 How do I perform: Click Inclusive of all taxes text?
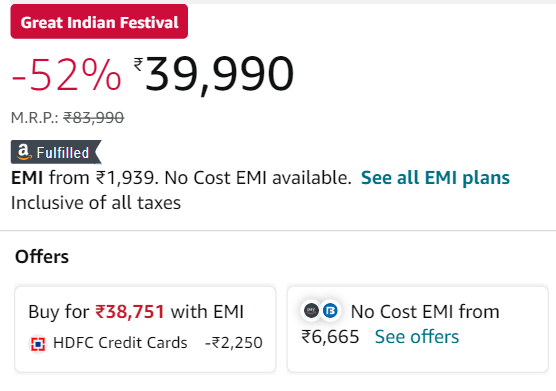pos(96,203)
